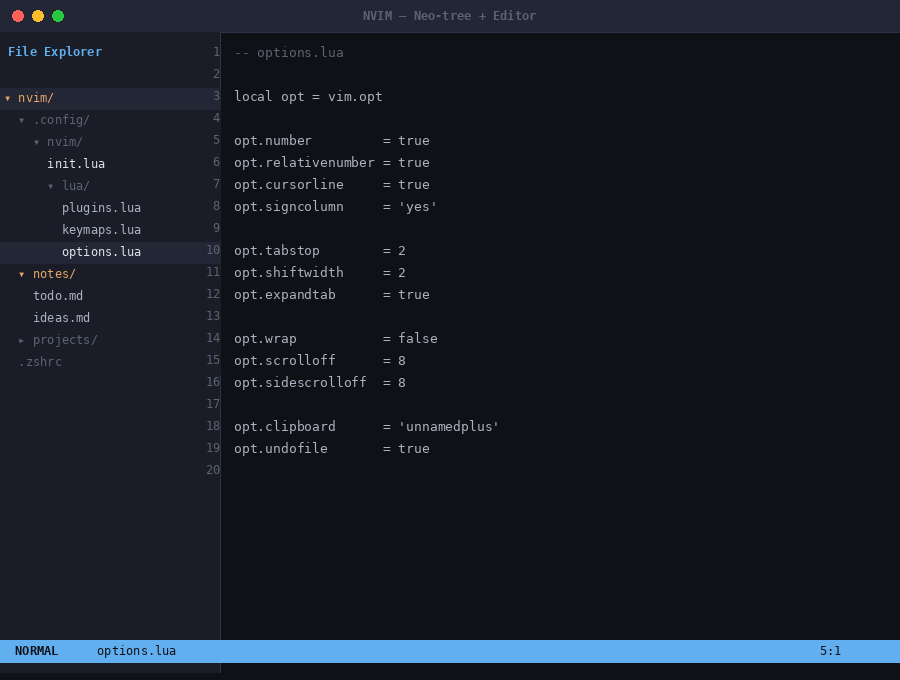Click the opt.number line
The image size is (900, 680).
point(332,141)
